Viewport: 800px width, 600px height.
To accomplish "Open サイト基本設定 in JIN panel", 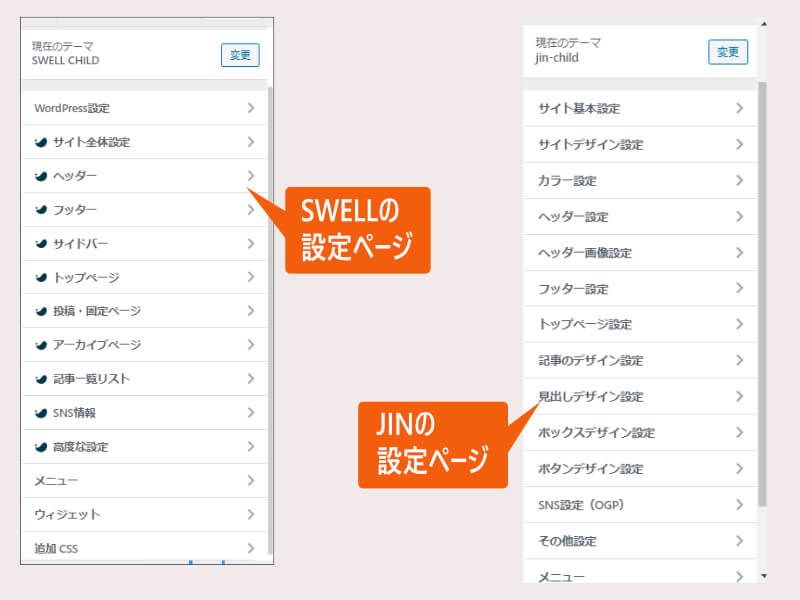I will point(640,109).
